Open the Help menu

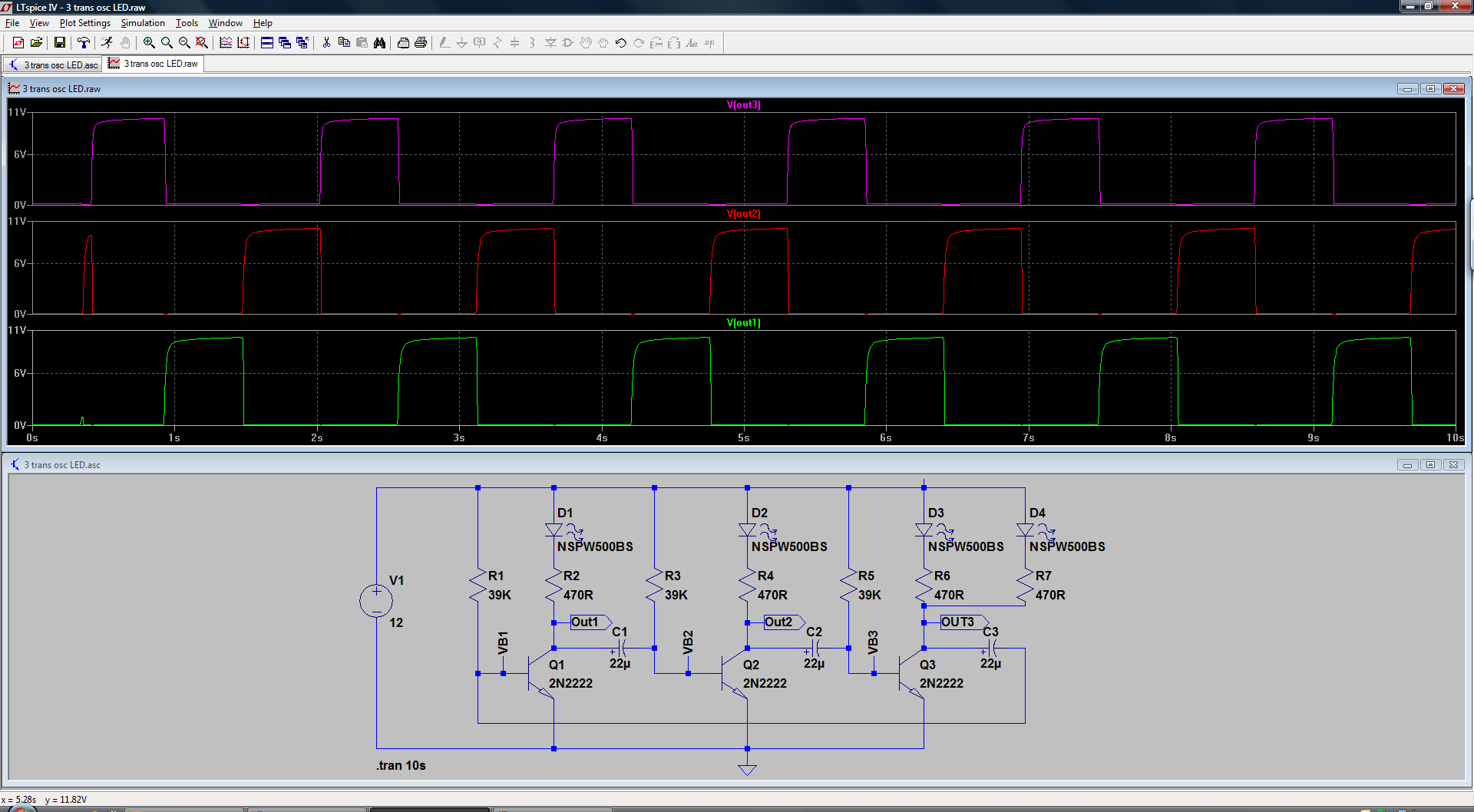[263, 23]
